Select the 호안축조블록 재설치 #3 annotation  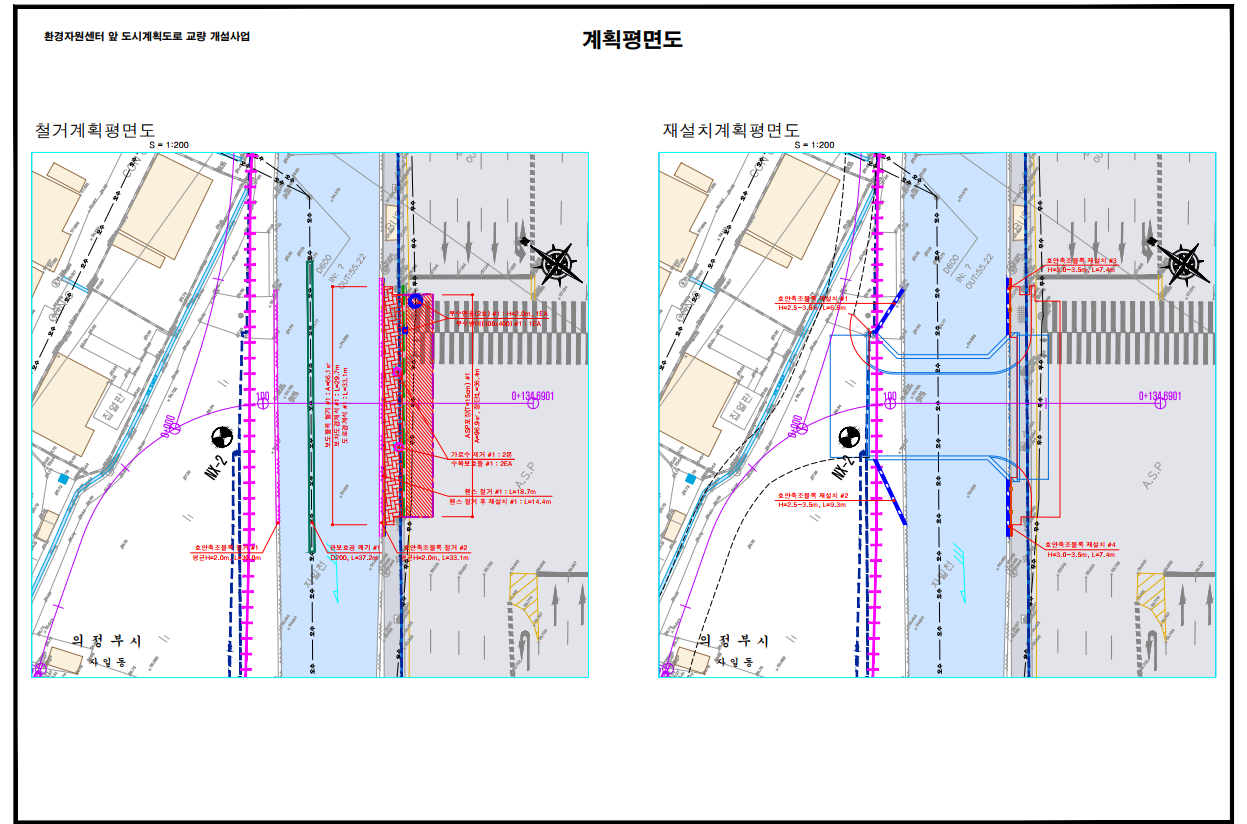tap(1080, 259)
